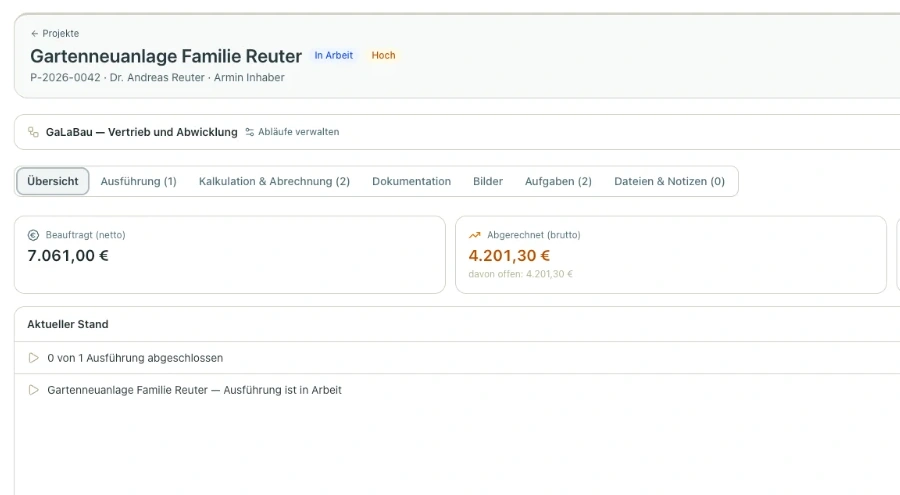
Task: Click the 0 von 1 Ausführung abgeschlossen row
Action: tap(457, 358)
